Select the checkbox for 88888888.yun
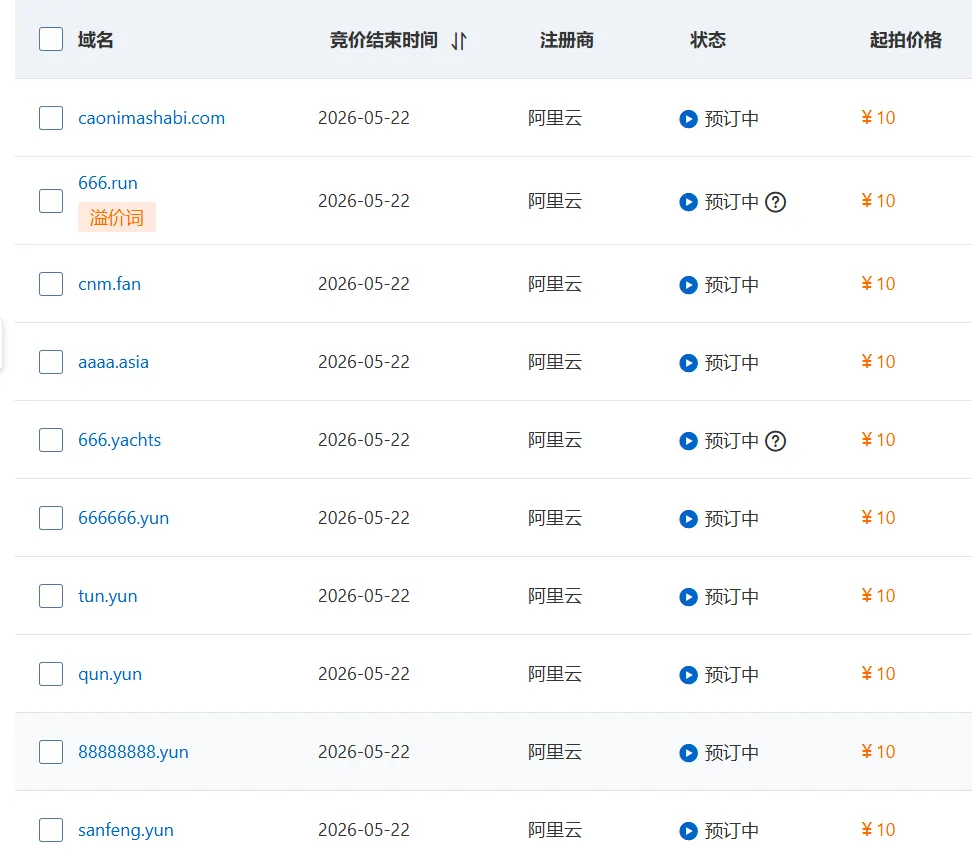This screenshot has height=867, width=972. click(51, 752)
